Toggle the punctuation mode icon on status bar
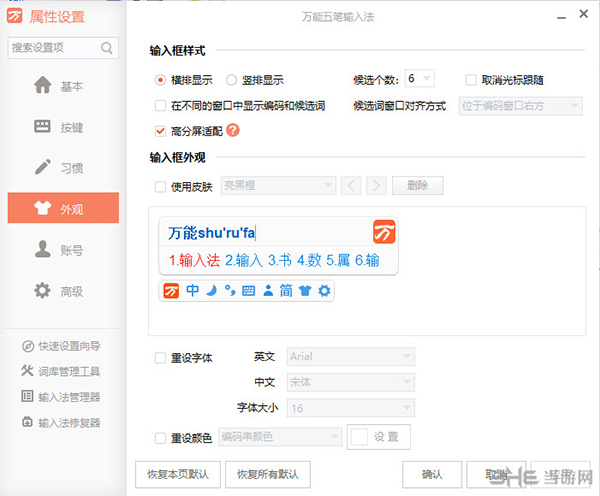Viewport: 600px width, 496px height. [230, 291]
